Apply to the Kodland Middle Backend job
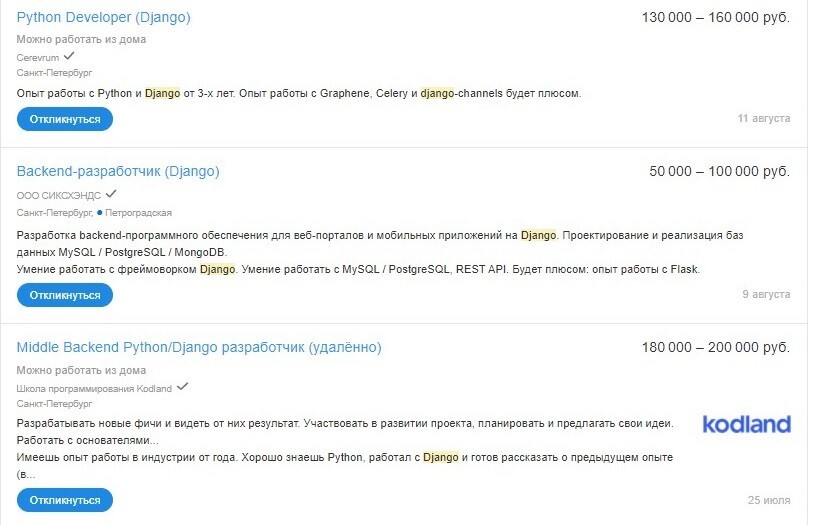 65,500
